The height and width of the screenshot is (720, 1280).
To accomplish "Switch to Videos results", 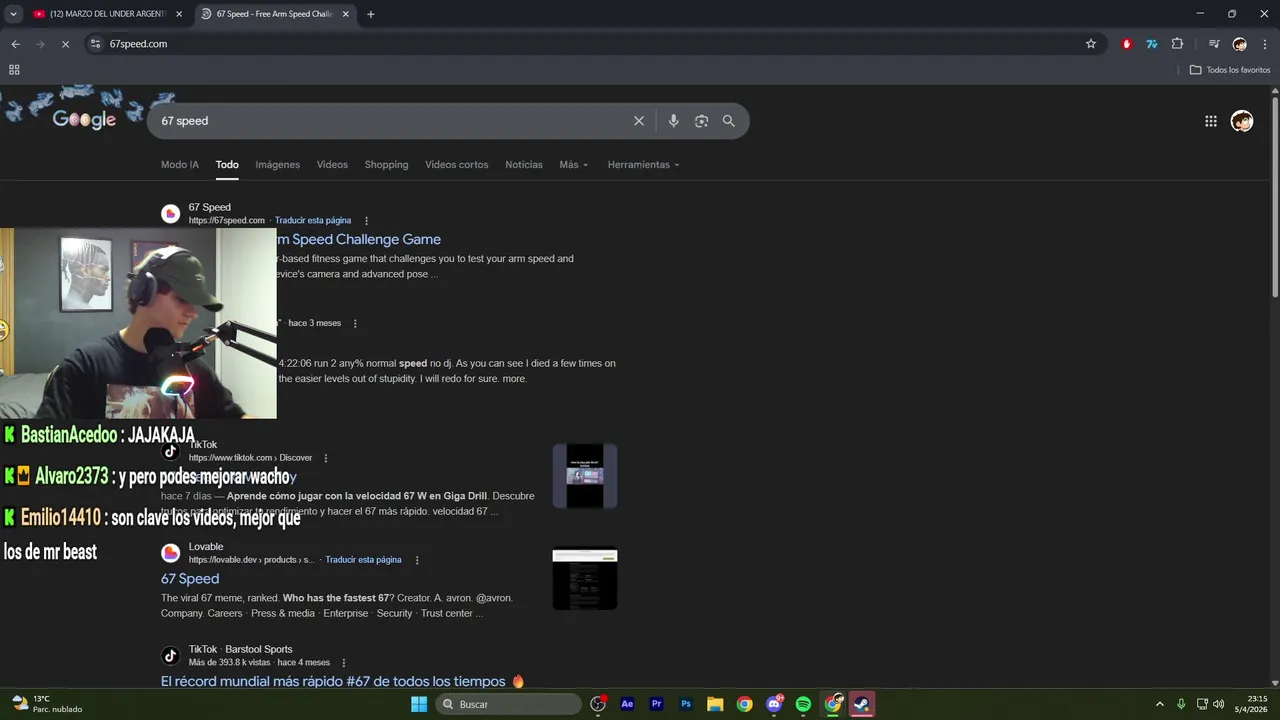I will pyautogui.click(x=332, y=165).
